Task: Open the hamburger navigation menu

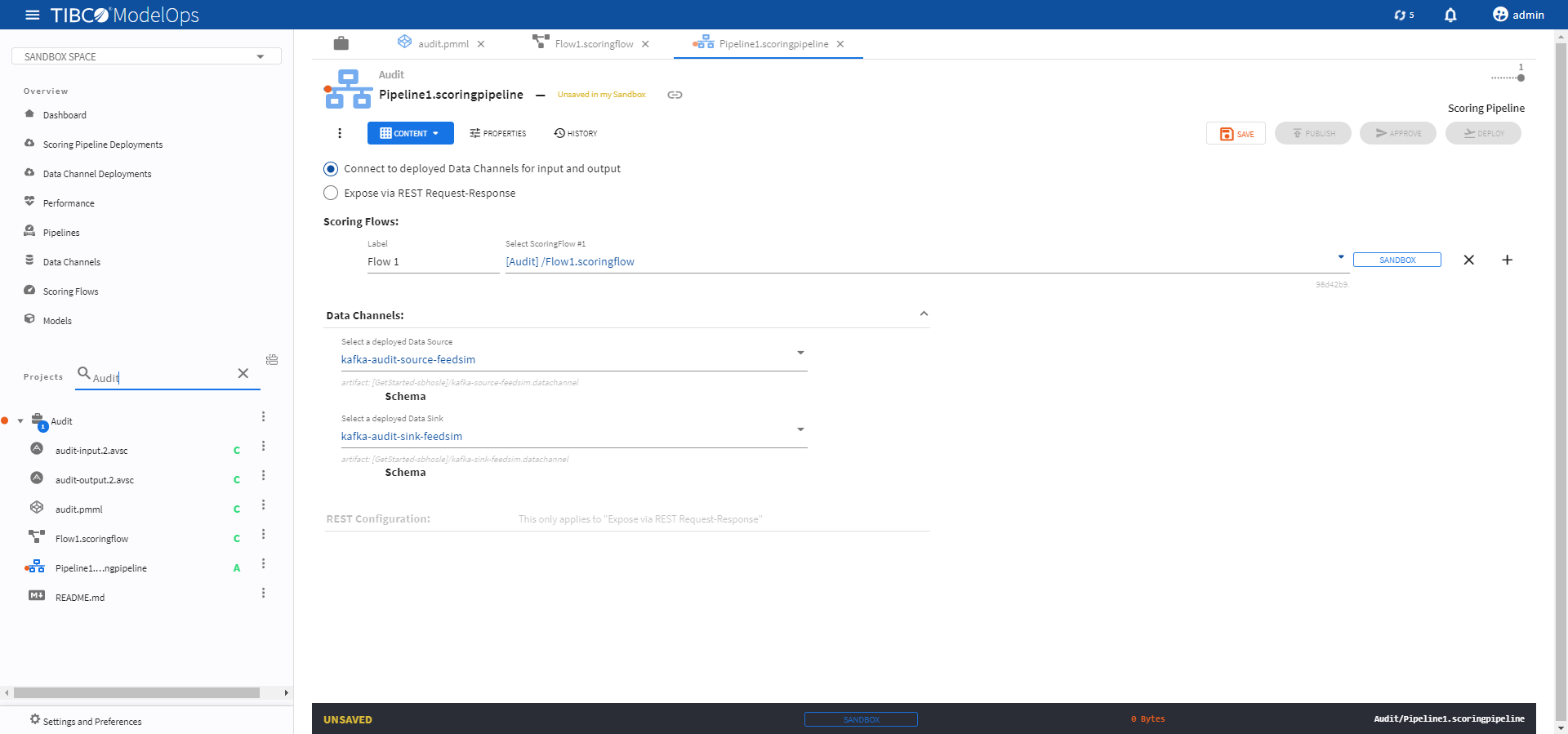Action: point(33,15)
